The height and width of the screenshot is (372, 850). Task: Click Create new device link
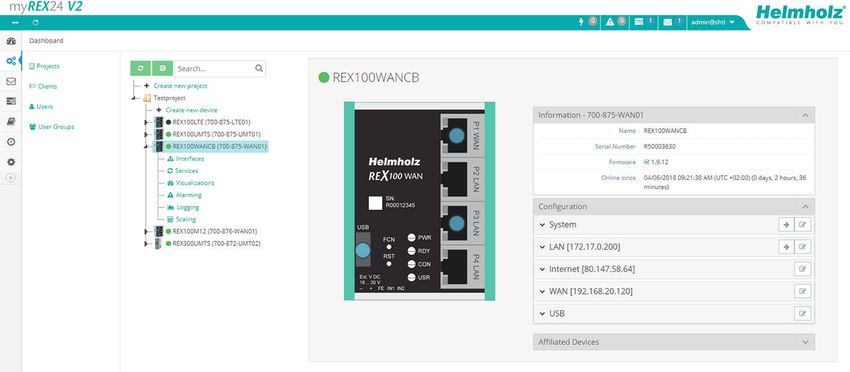coord(191,110)
